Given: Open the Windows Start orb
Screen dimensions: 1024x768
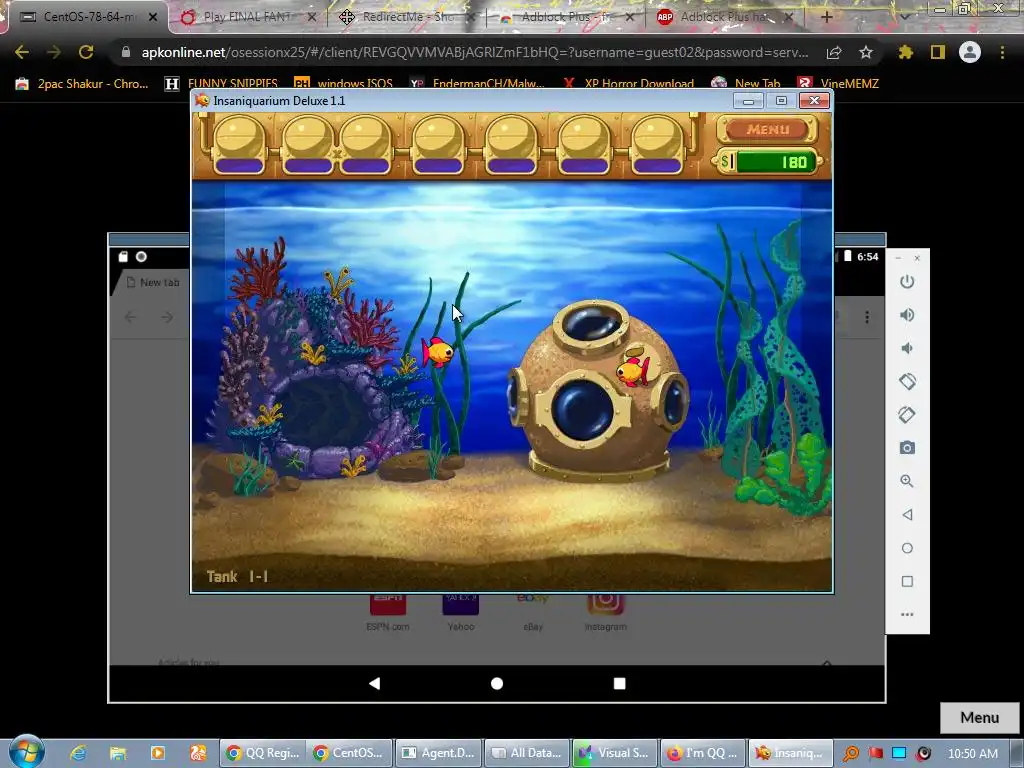Looking at the screenshot, I should tap(27, 752).
